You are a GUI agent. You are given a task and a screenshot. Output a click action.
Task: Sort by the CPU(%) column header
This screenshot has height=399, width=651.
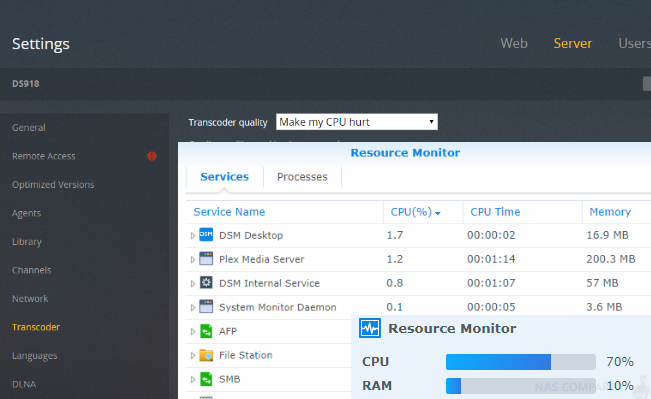click(415, 212)
